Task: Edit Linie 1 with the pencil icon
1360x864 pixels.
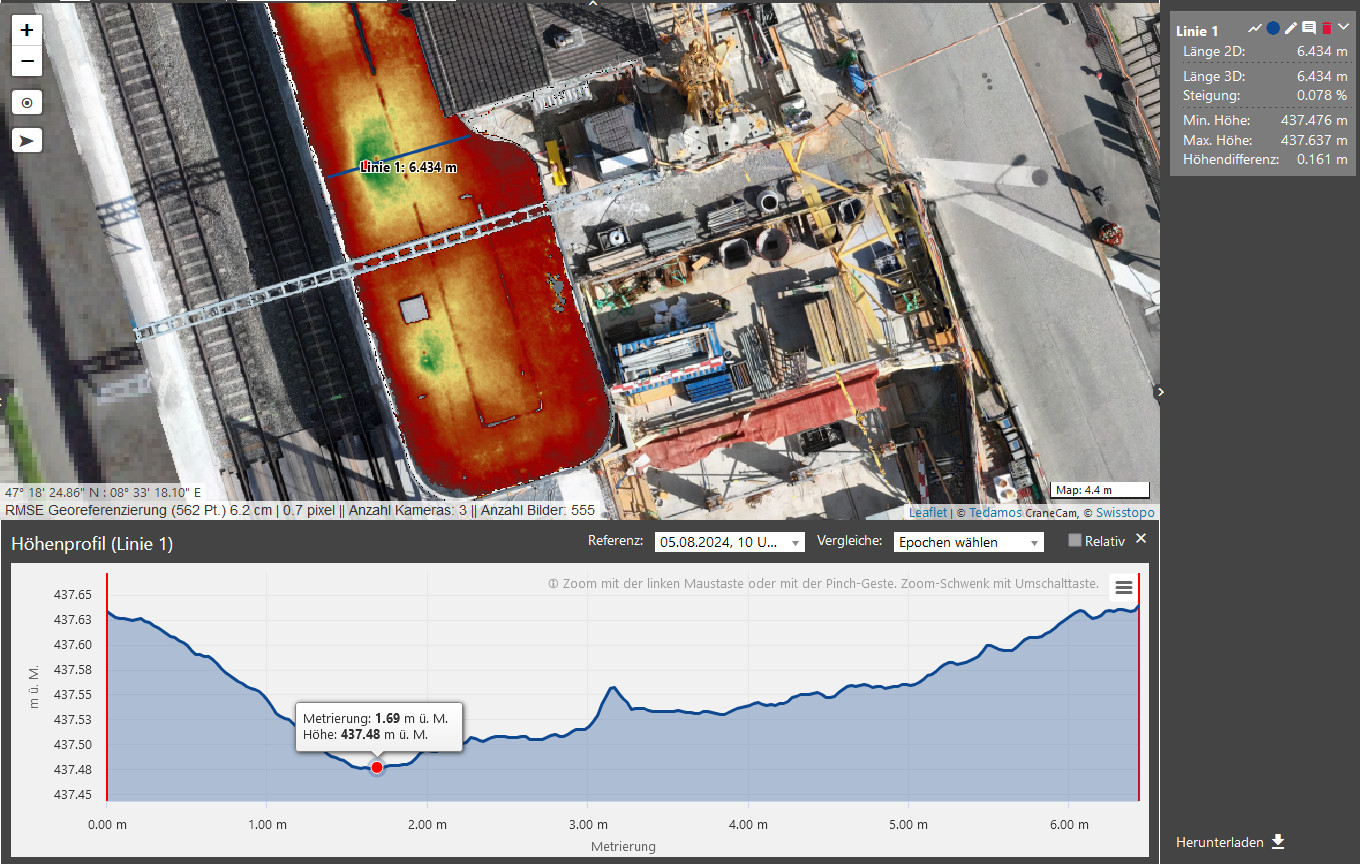Action: tap(1291, 29)
